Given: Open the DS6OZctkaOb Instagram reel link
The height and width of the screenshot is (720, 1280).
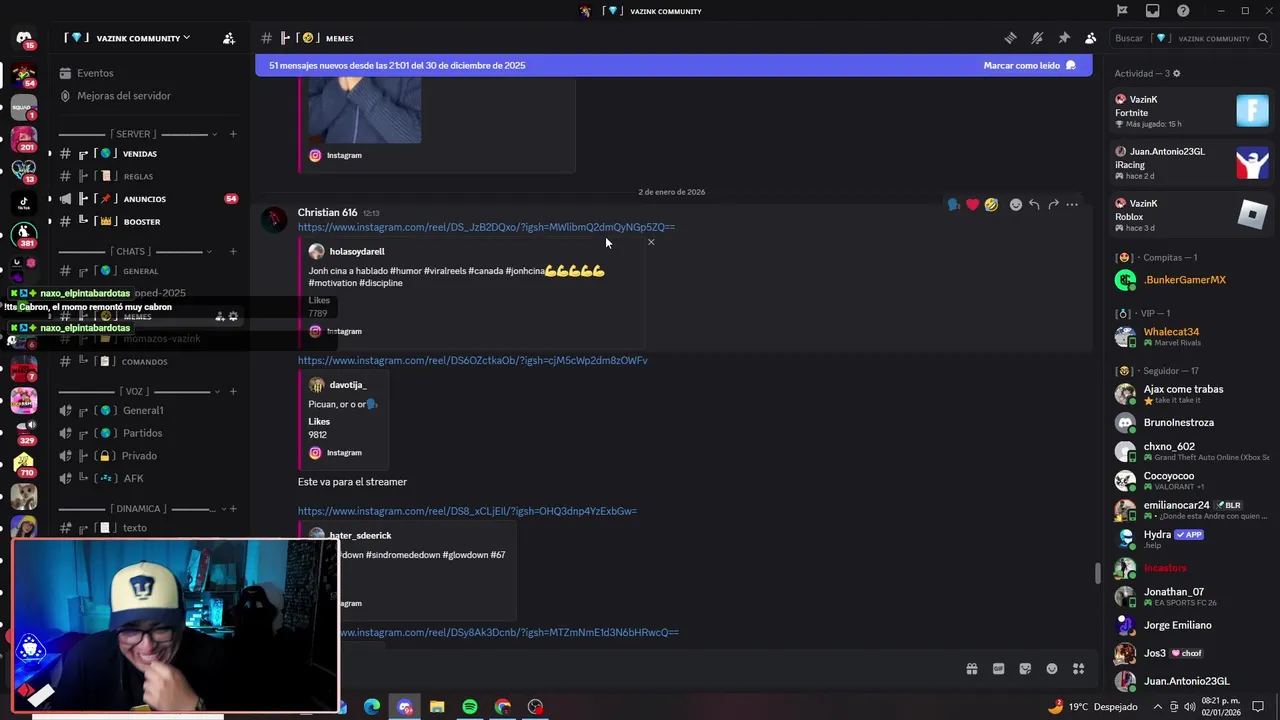Looking at the screenshot, I should click(x=472, y=360).
